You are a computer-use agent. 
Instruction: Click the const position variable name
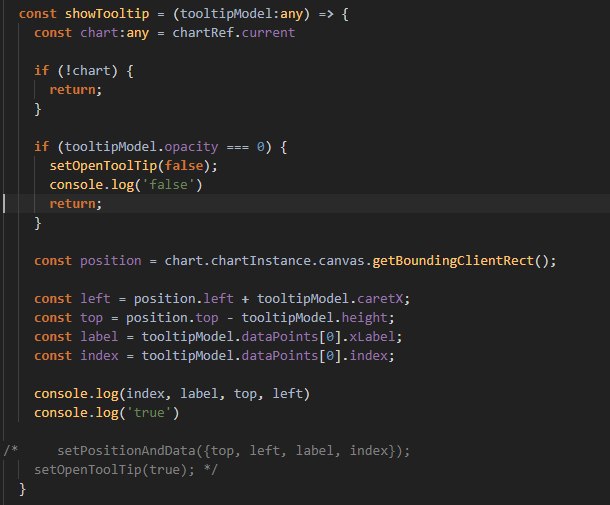coord(110,261)
